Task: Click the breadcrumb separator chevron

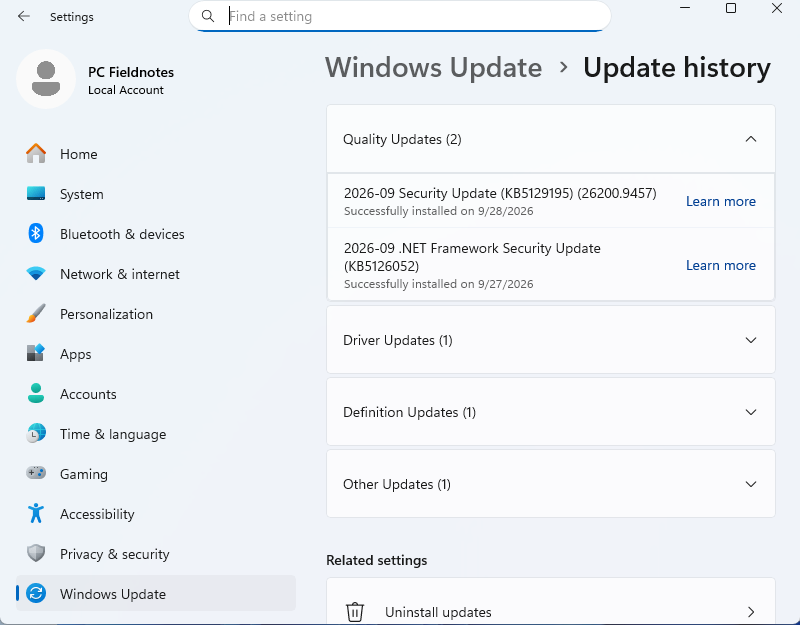Action: coord(563,67)
